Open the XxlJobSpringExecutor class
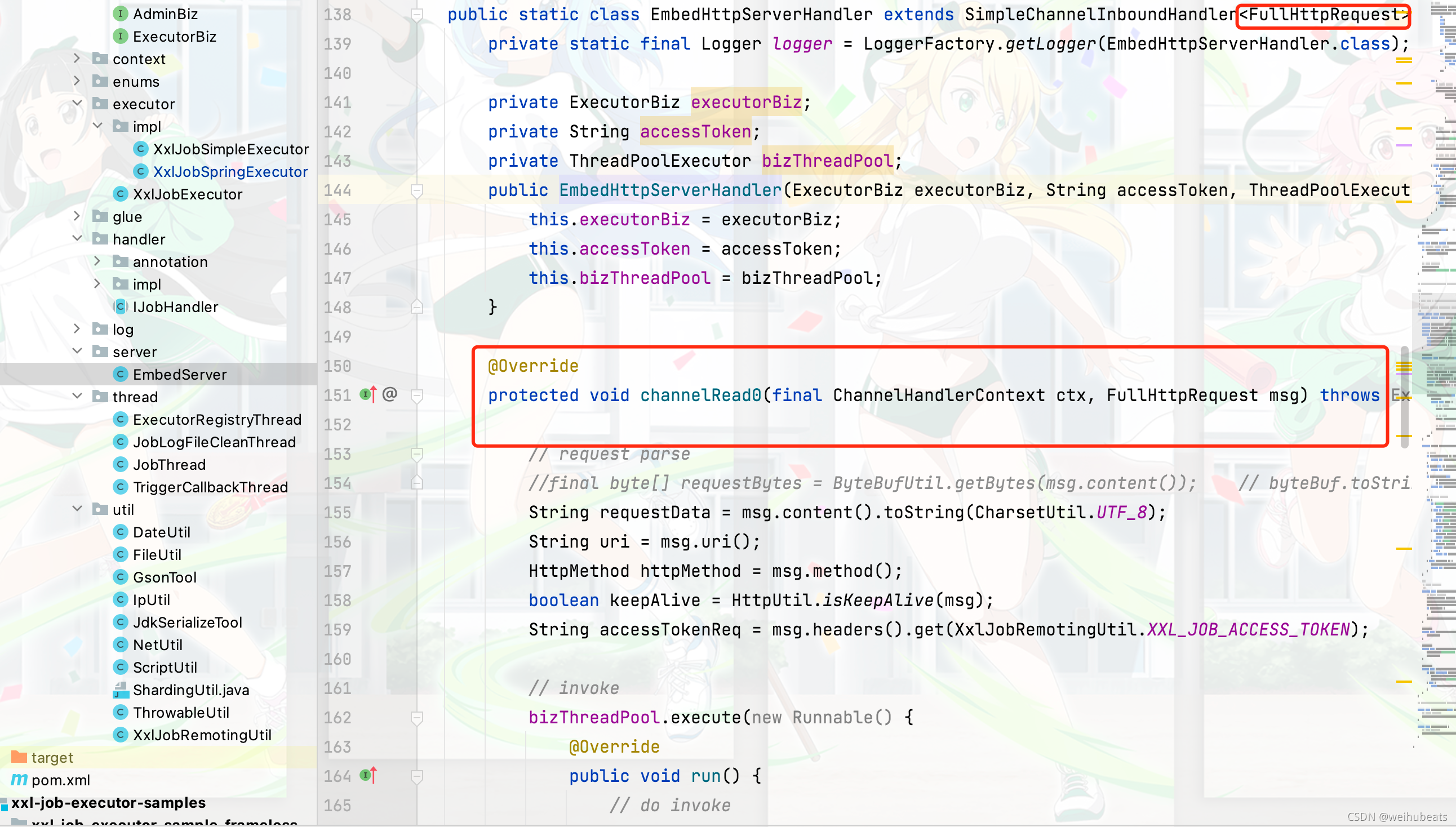 point(230,171)
